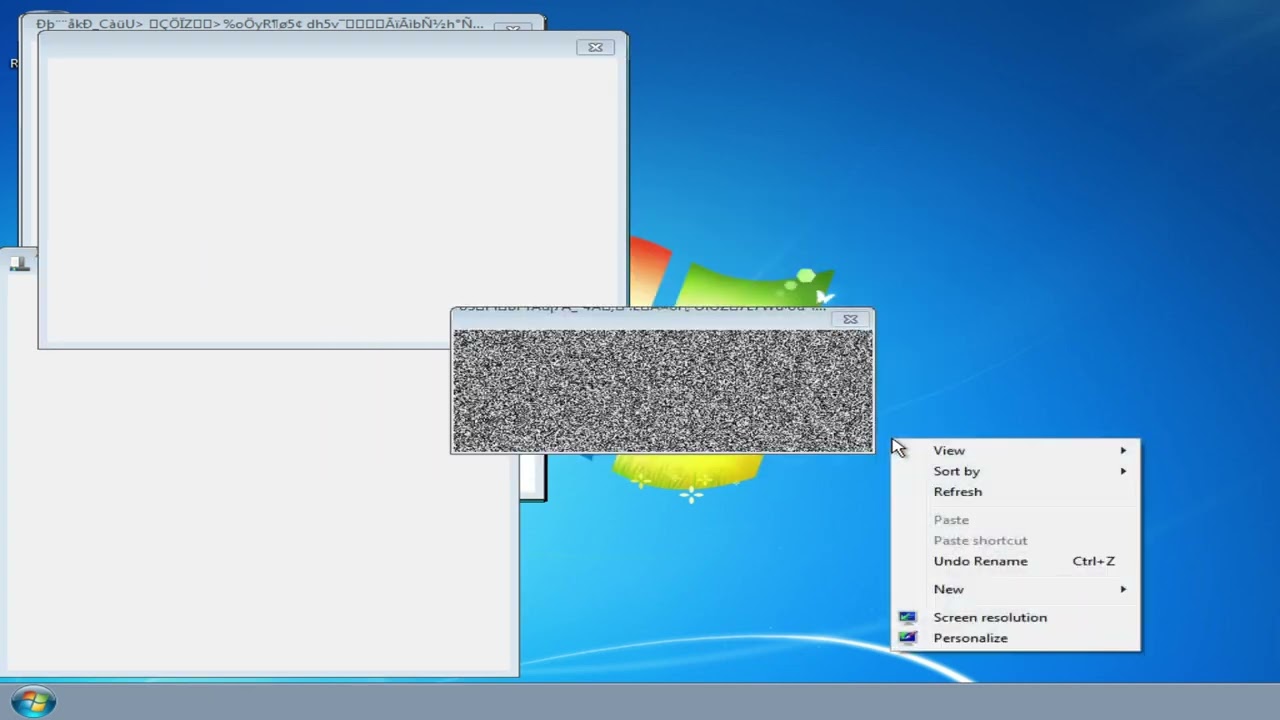Click the small icon in lower-left window's title bar
Viewport: 1280px width, 720px height.
click(19, 263)
